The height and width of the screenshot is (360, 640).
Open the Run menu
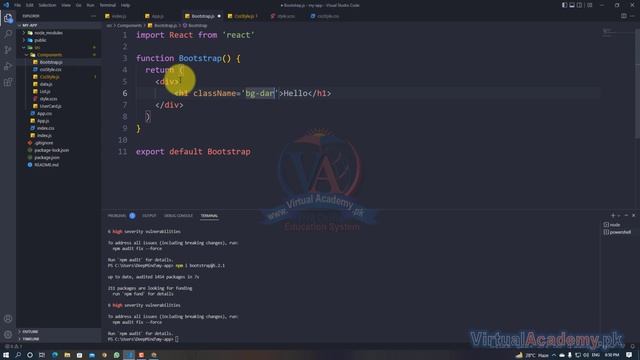point(91,5)
